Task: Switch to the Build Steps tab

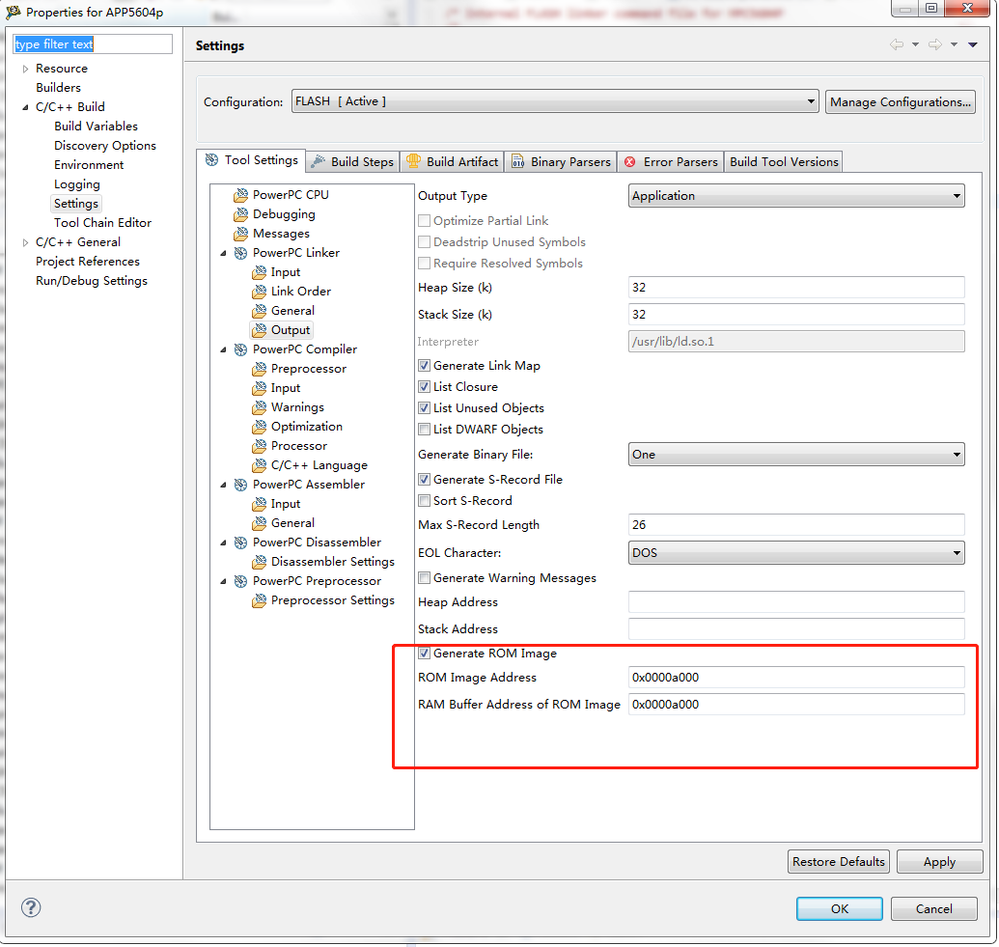Action: pyautogui.click(x=353, y=162)
